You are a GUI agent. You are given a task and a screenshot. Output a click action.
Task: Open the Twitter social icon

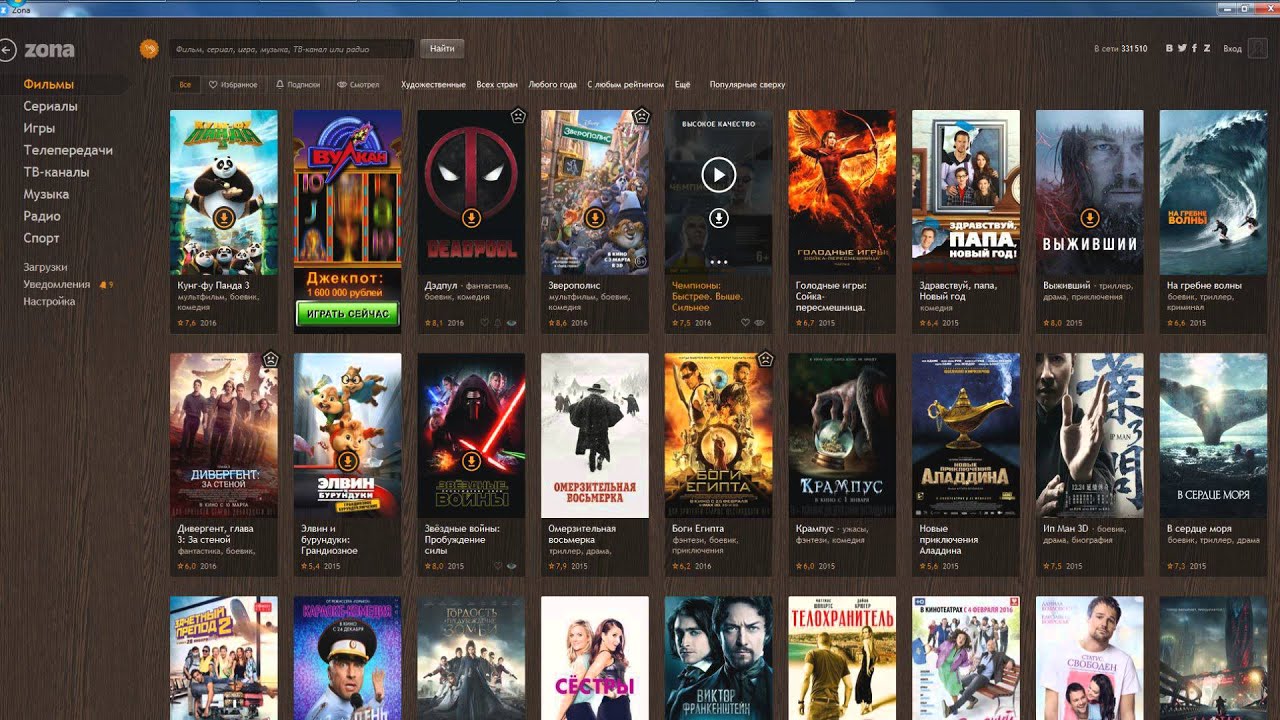(1182, 48)
